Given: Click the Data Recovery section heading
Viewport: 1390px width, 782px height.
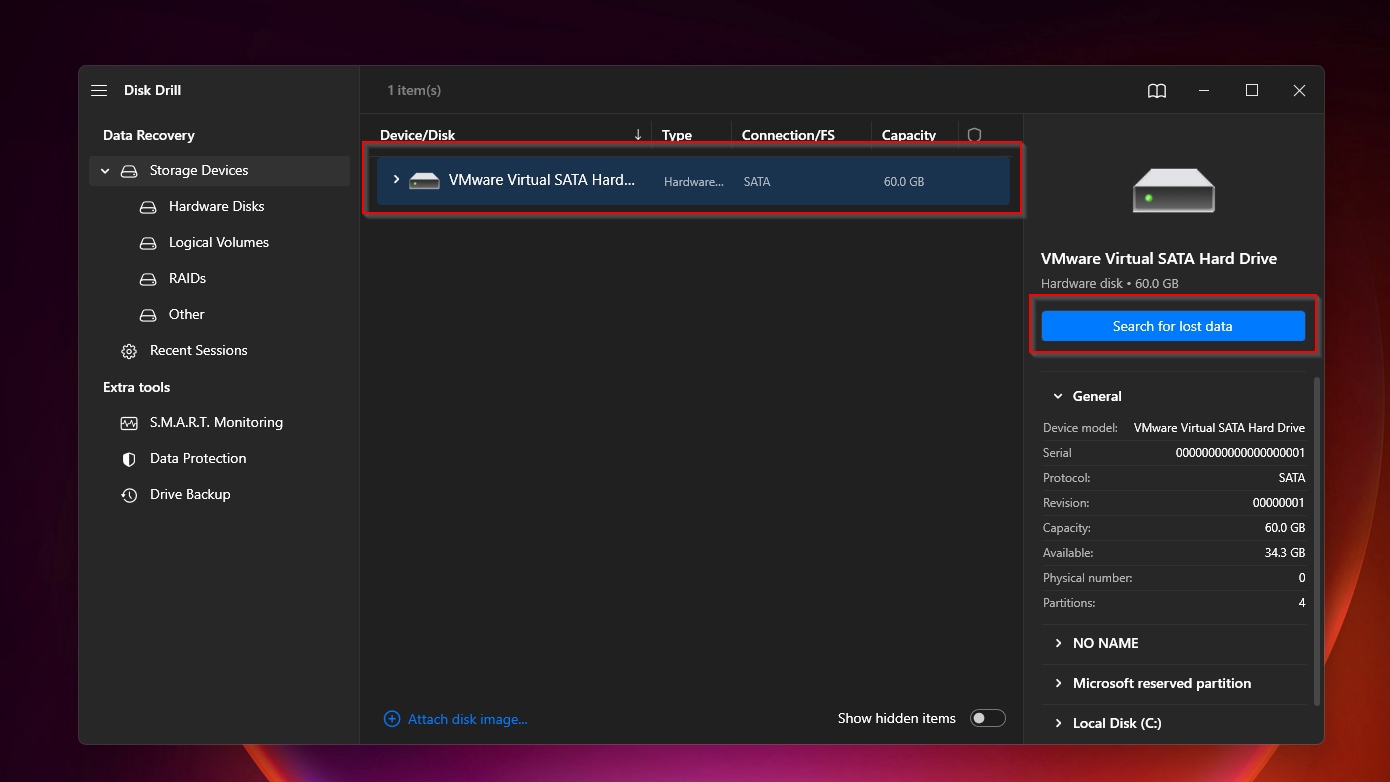Looking at the screenshot, I should coord(149,135).
